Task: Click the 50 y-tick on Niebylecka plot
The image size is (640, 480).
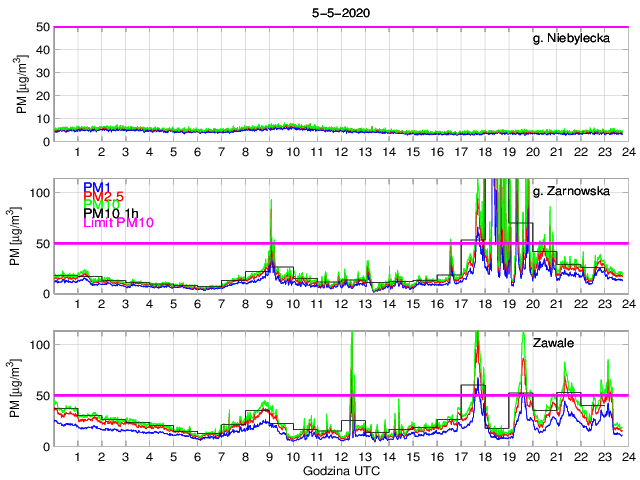Action: click(41, 27)
